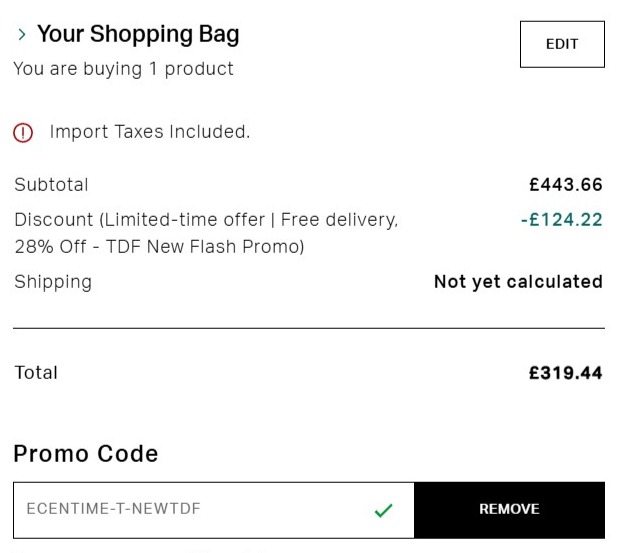This screenshot has width=623, height=553.
Task: Remove the applied promo code
Action: pos(509,509)
